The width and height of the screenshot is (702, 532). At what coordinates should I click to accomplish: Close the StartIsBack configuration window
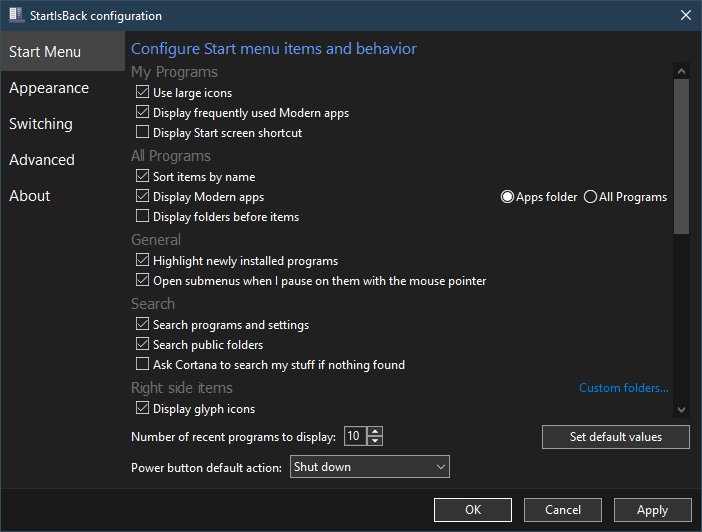685,15
